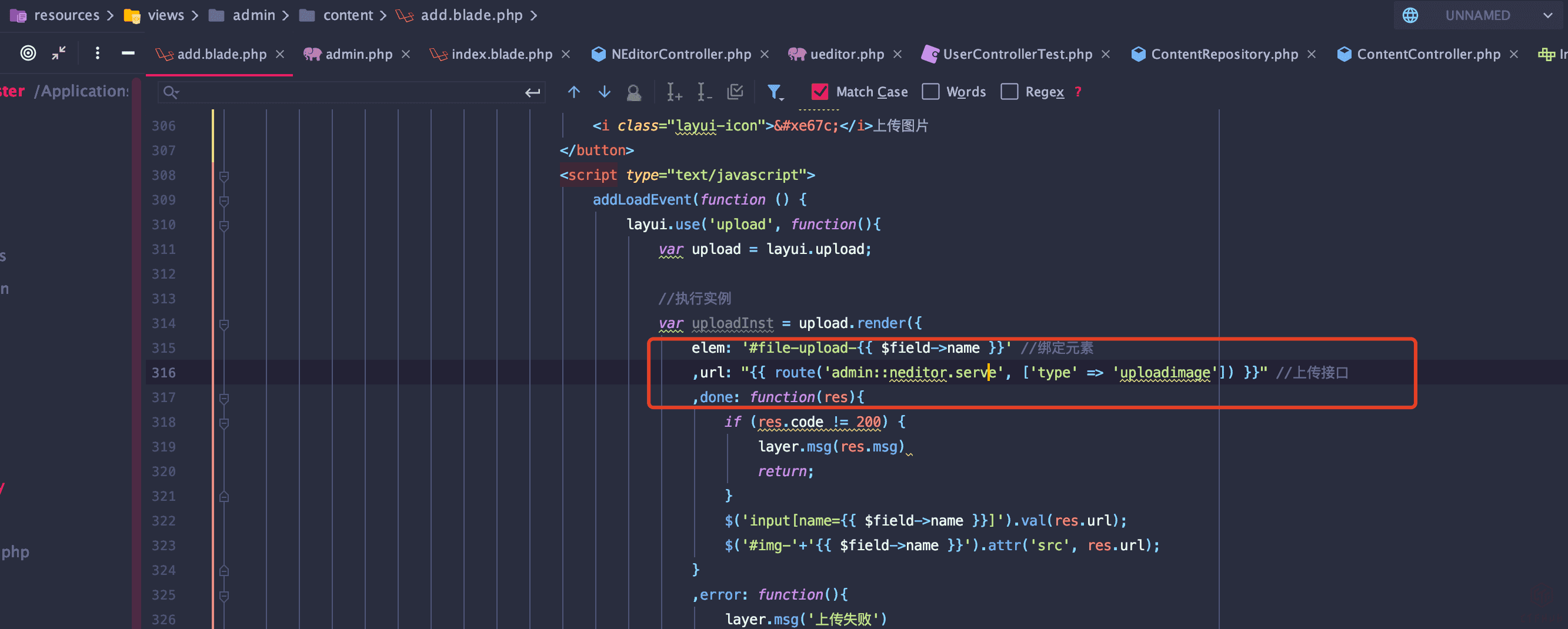The width and height of the screenshot is (1568, 629).
Task: Click add selection for next occurrence icon
Action: click(673, 92)
